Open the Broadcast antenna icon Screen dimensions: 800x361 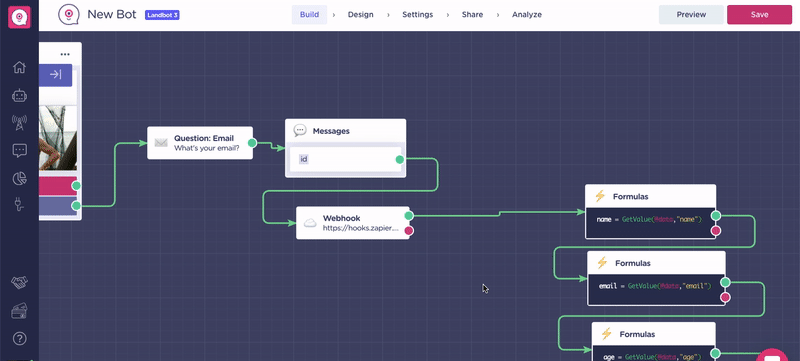pyautogui.click(x=19, y=123)
